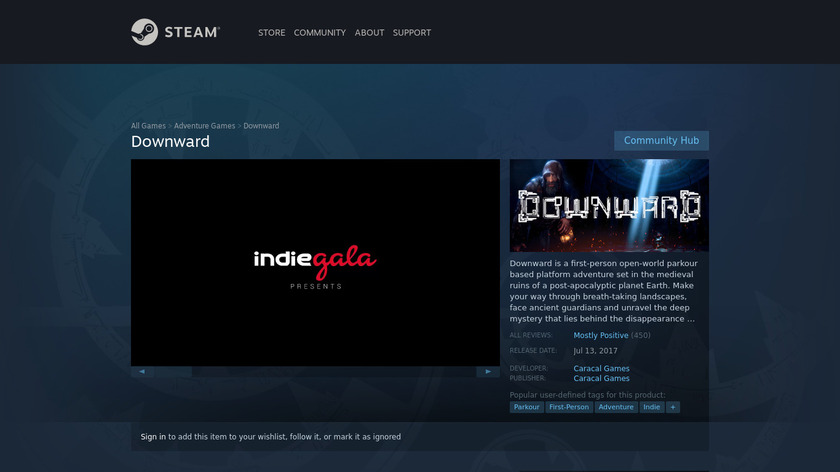Screen dimensions: 840x472
Task: Click the Downward breadcrumb link
Action: click(261, 126)
